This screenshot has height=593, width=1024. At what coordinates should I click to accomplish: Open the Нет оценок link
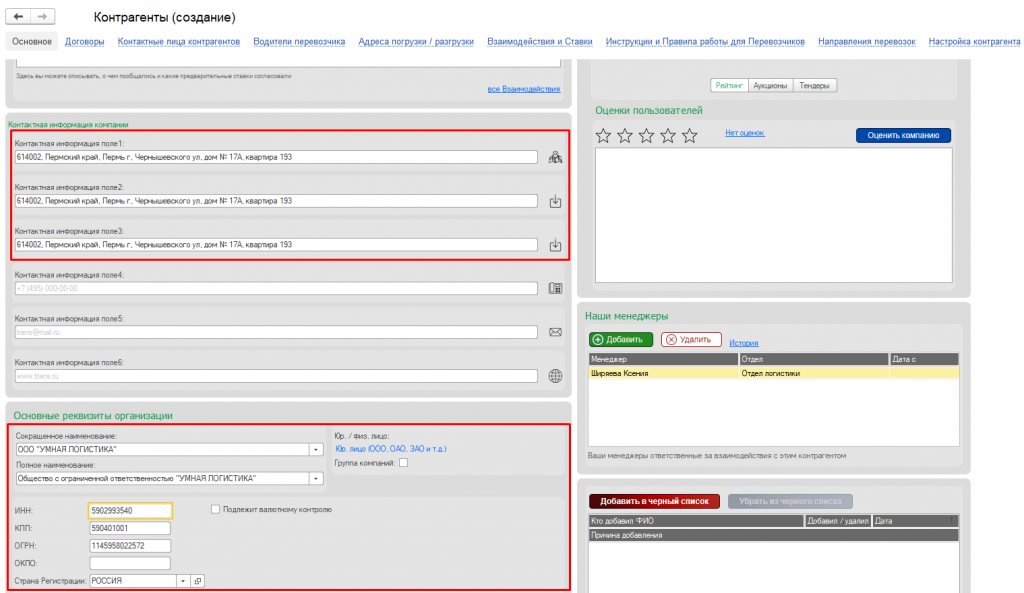pyautogui.click(x=744, y=133)
